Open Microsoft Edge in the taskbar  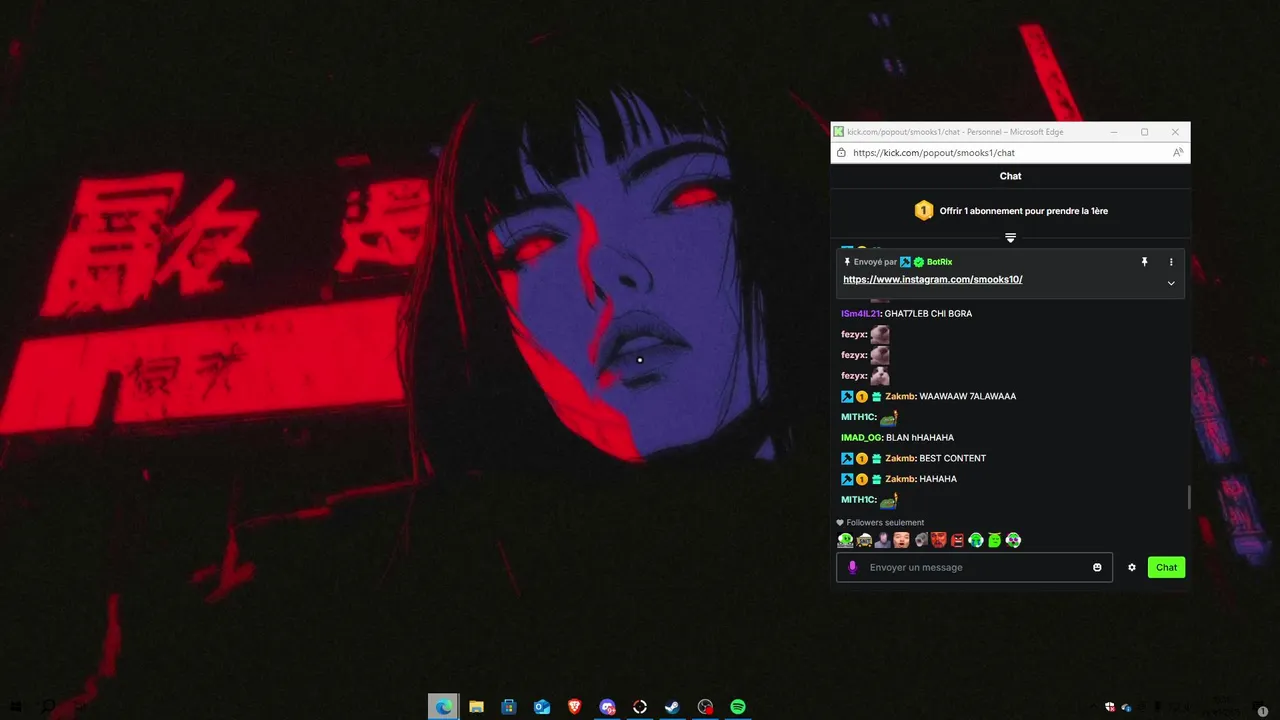coord(443,707)
